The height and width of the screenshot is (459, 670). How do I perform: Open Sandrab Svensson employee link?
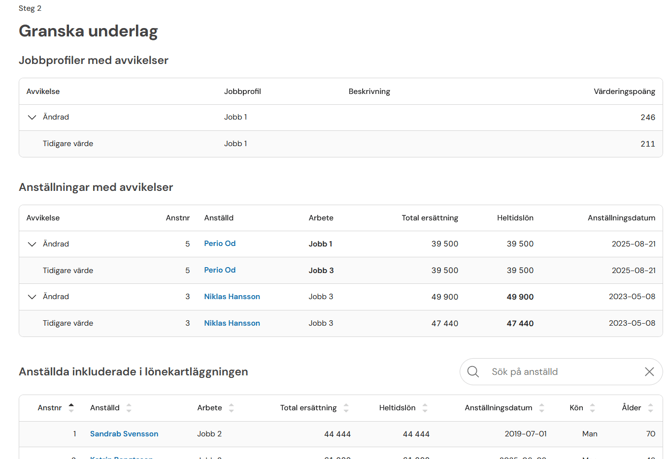(124, 434)
